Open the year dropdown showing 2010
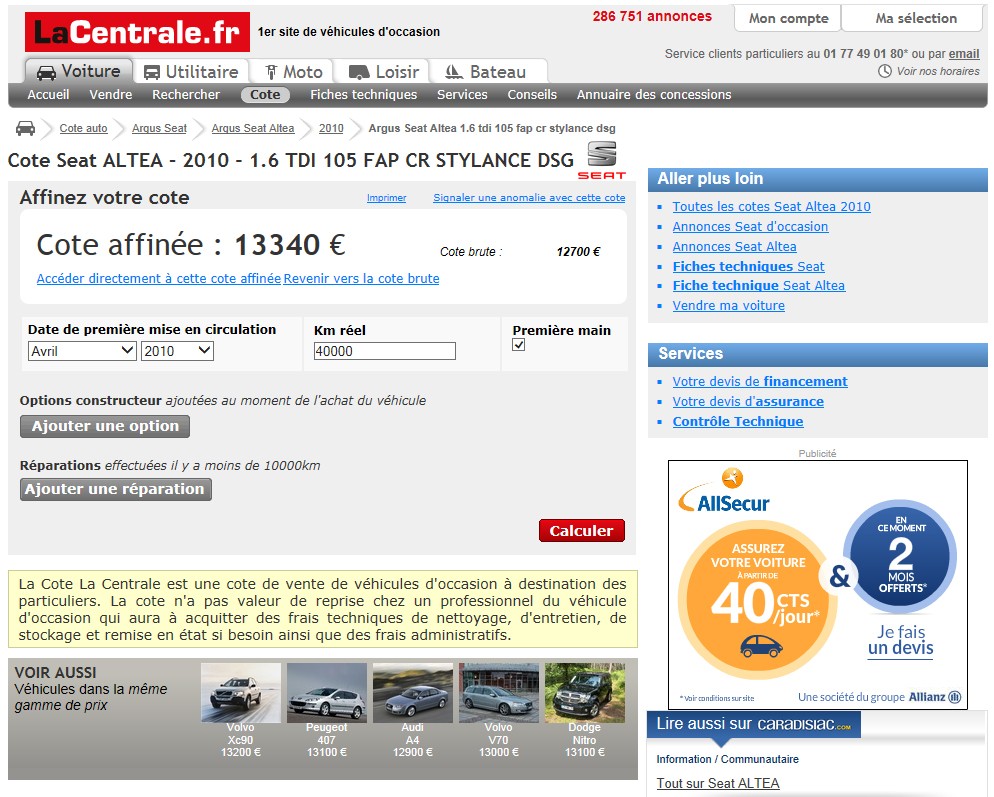The height and width of the screenshot is (797, 994). [177, 351]
